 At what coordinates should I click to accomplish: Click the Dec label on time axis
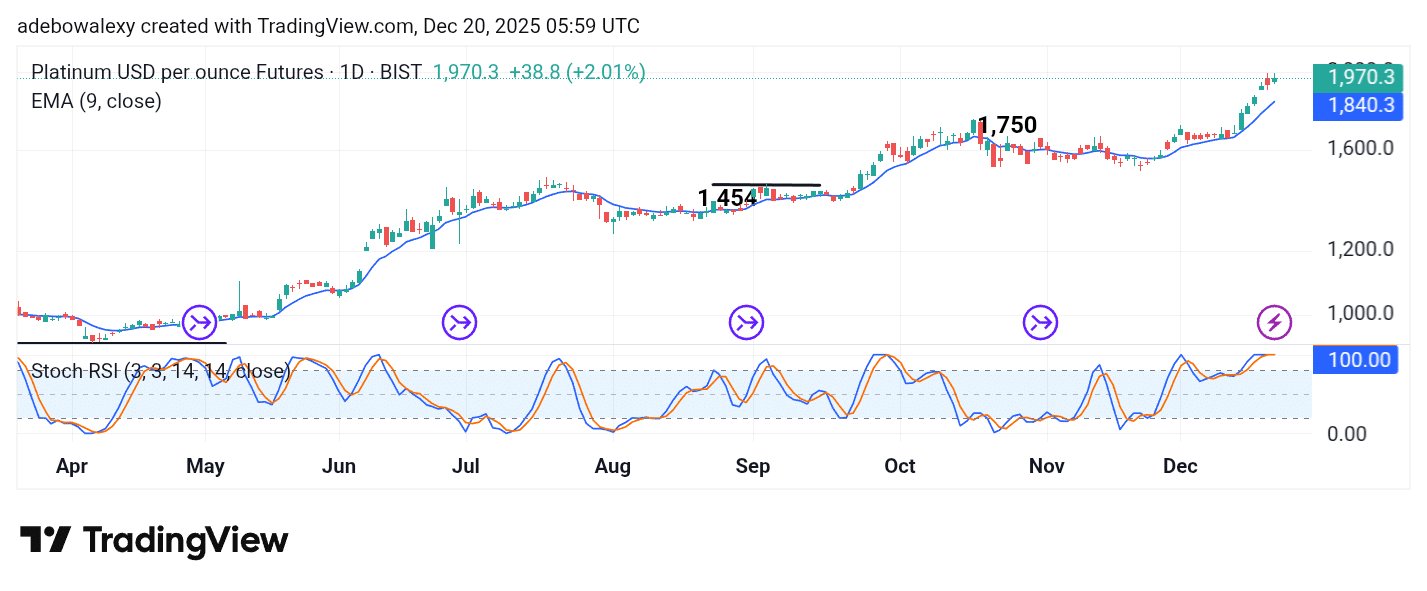1180,466
